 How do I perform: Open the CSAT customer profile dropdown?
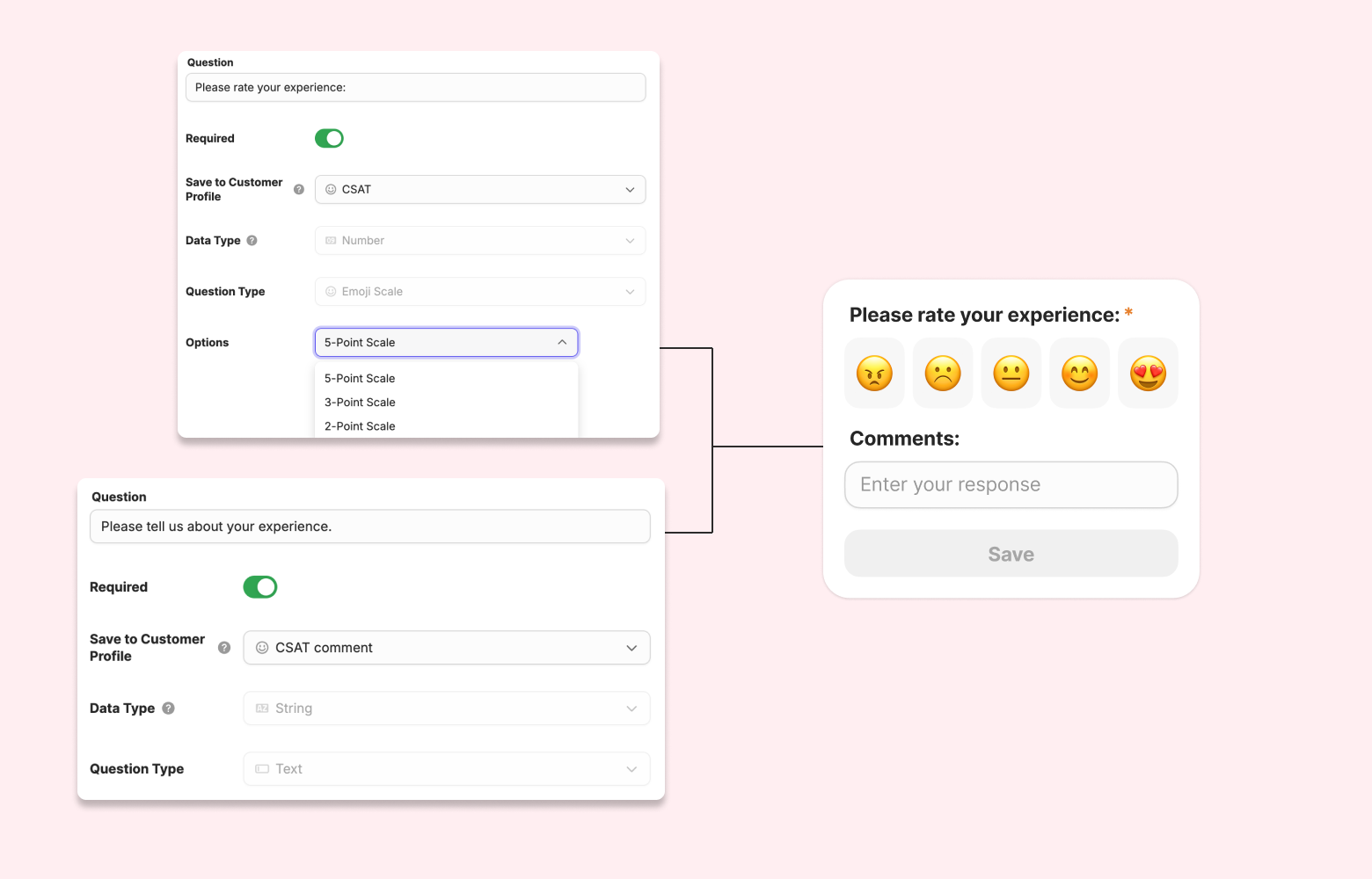click(x=480, y=190)
